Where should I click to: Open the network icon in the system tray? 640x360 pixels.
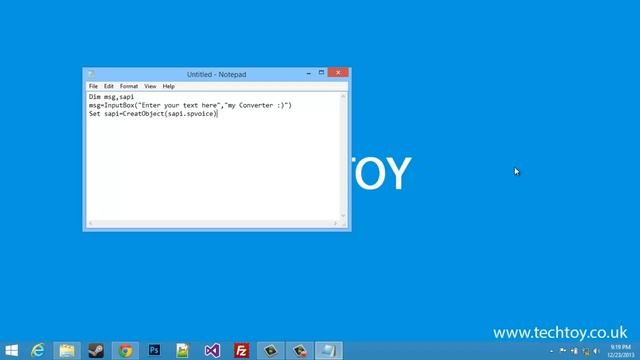pyautogui.click(x=586, y=351)
